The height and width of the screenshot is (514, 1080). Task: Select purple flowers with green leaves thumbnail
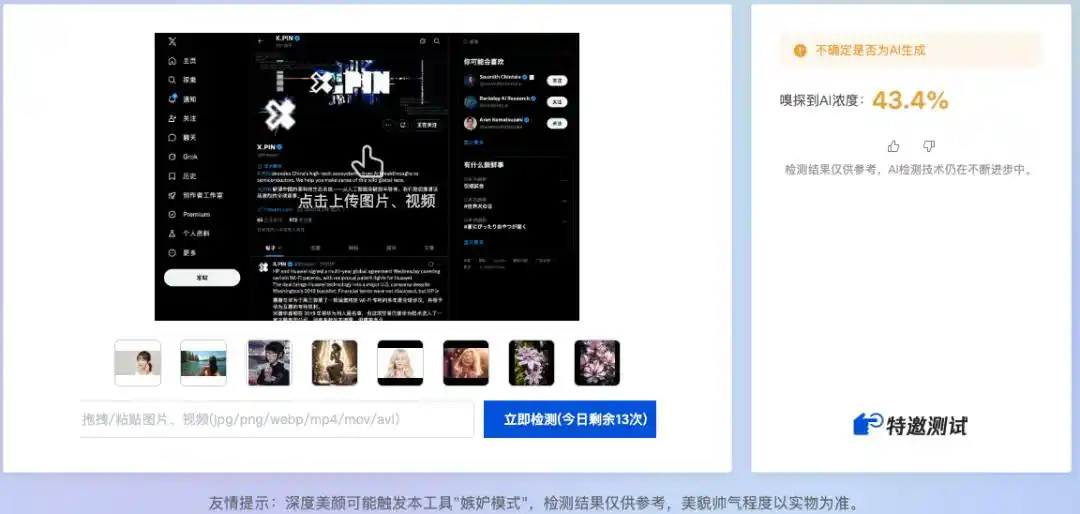click(x=531, y=363)
